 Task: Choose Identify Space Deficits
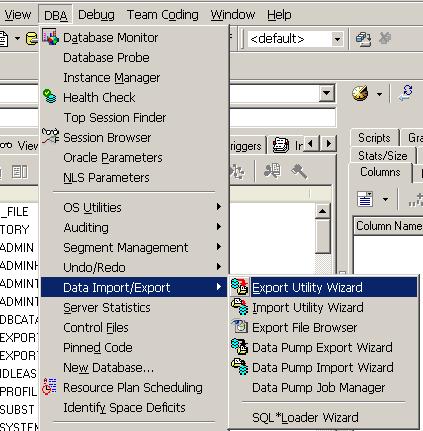[135, 408]
